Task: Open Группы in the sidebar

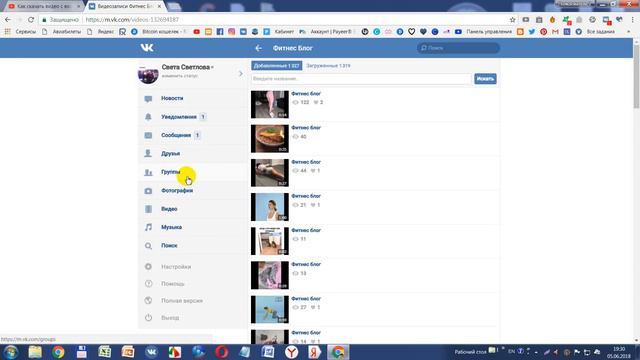Action: 171,172
